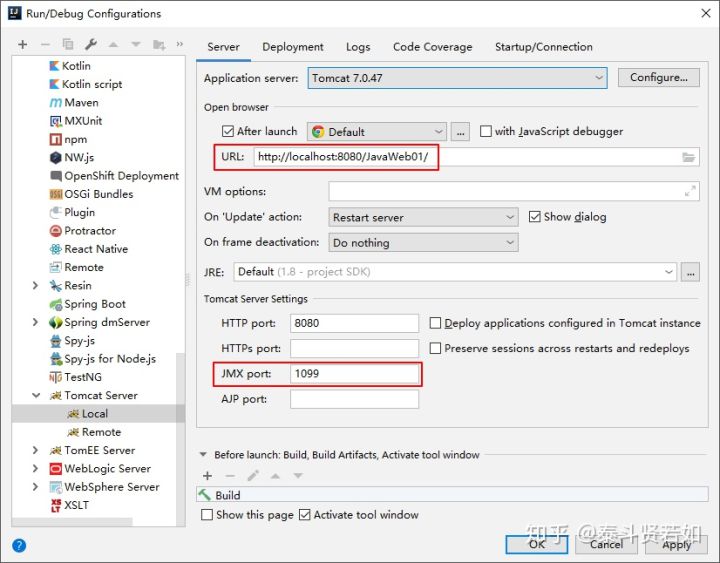Click the help question mark icon
This screenshot has height=563, width=720.
tap(19, 545)
